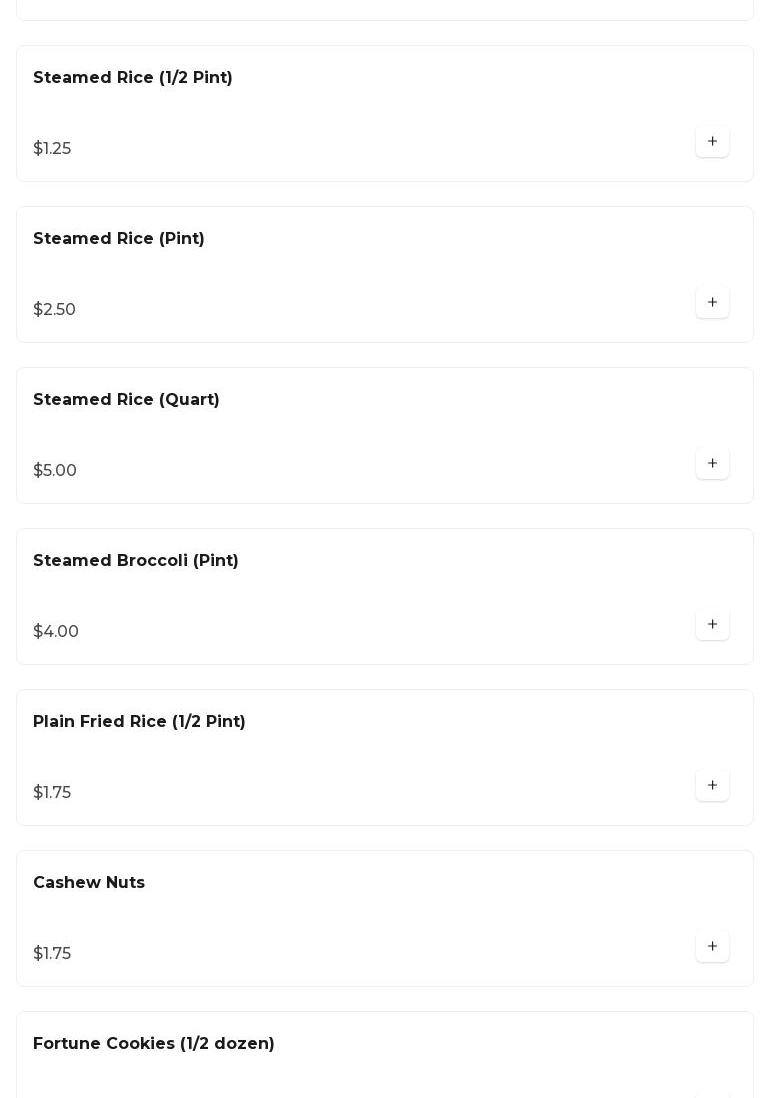Click Steamed Broccoli (Pint) item name
Image resolution: width=770 pixels, height=1098 pixels.
136,561
